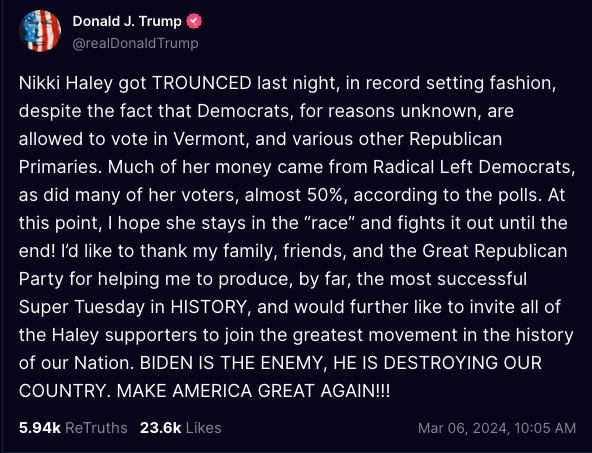The image size is (592, 453).
Task: Open the Donald J. Trump display name
Action: coord(127,21)
